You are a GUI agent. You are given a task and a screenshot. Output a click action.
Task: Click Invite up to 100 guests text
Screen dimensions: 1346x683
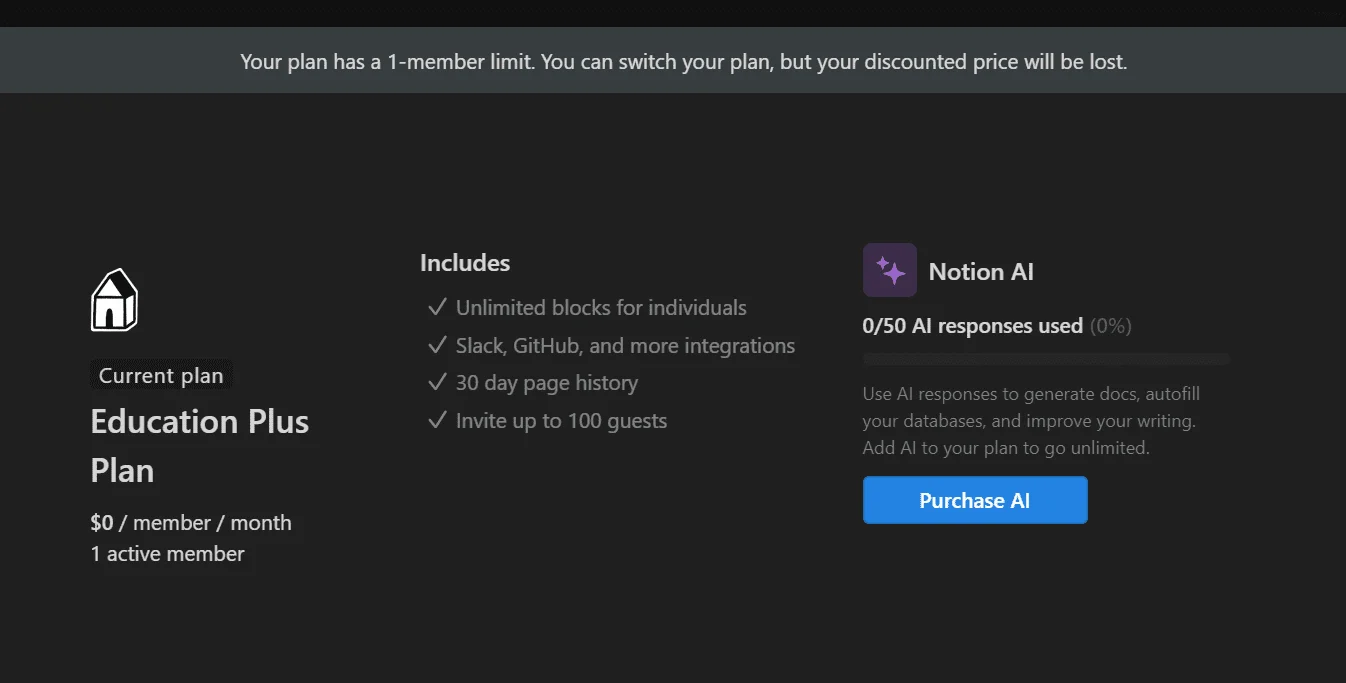561,420
